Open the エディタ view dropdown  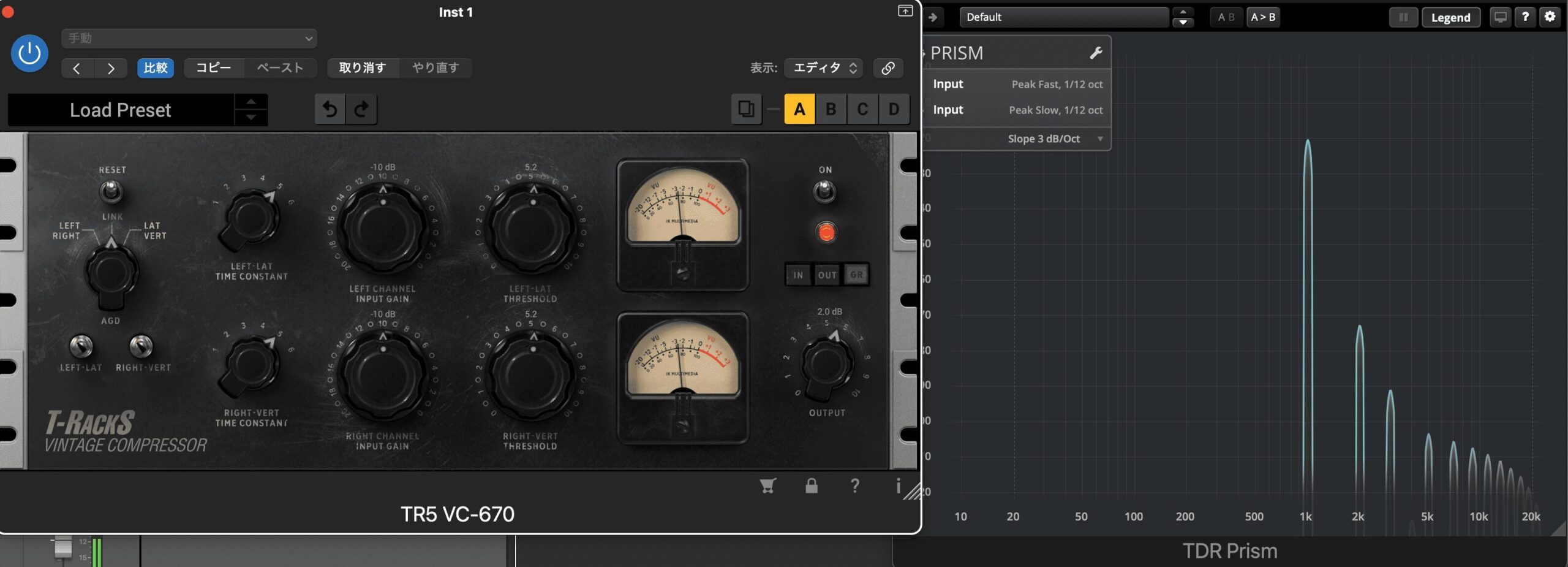click(x=824, y=68)
